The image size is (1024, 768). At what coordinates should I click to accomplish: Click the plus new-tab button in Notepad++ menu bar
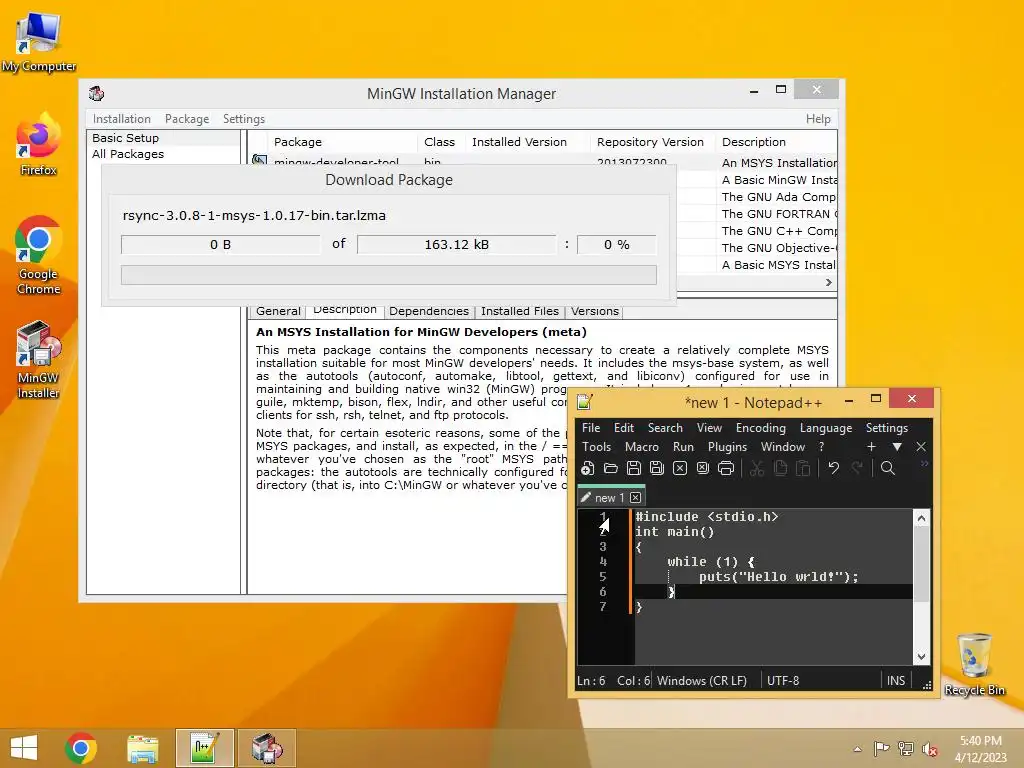point(871,447)
